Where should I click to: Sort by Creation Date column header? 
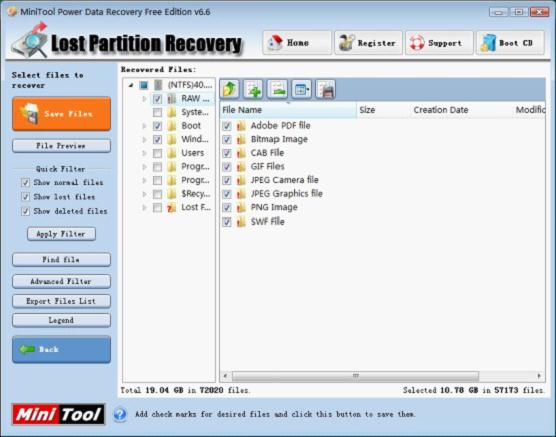coord(462,110)
